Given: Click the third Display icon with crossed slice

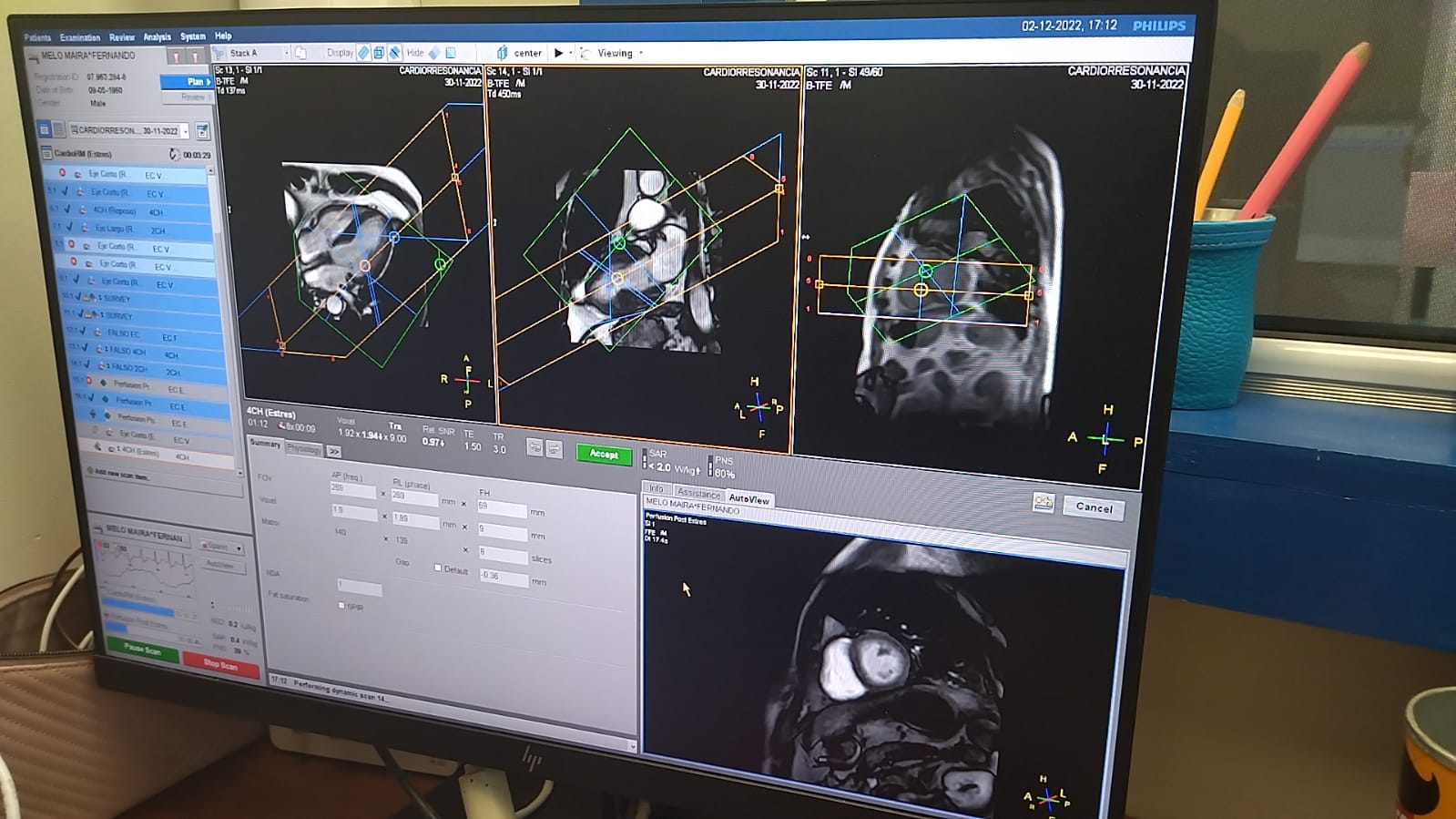Looking at the screenshot, I should click(394, 53).
